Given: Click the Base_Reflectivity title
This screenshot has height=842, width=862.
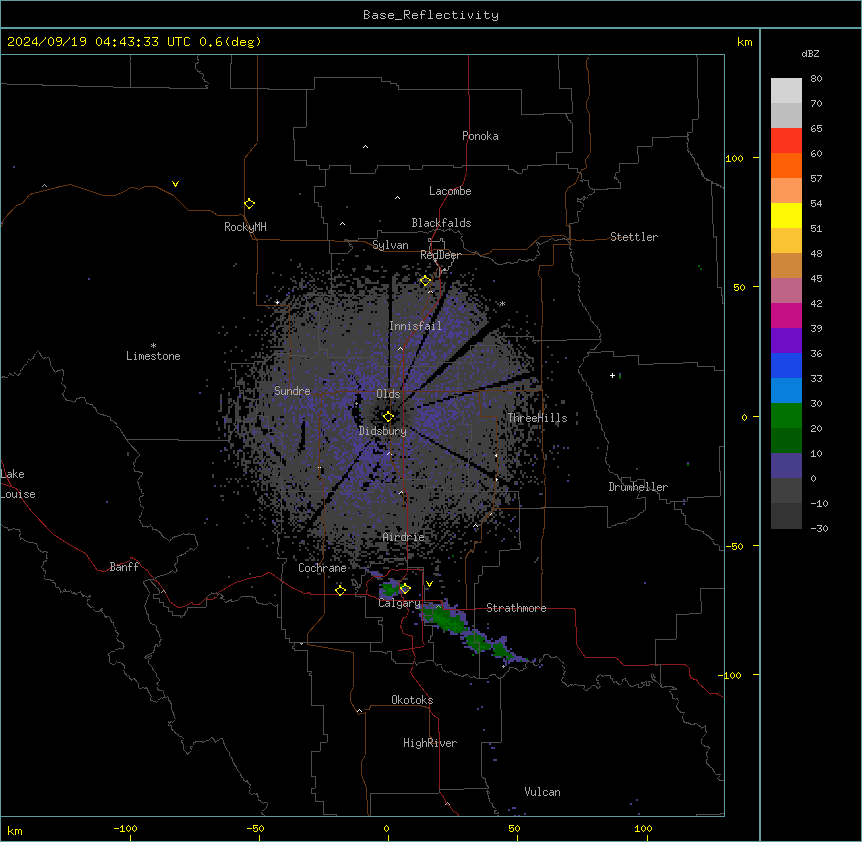Looking at the screenshot, I should [x=431, y=15].
